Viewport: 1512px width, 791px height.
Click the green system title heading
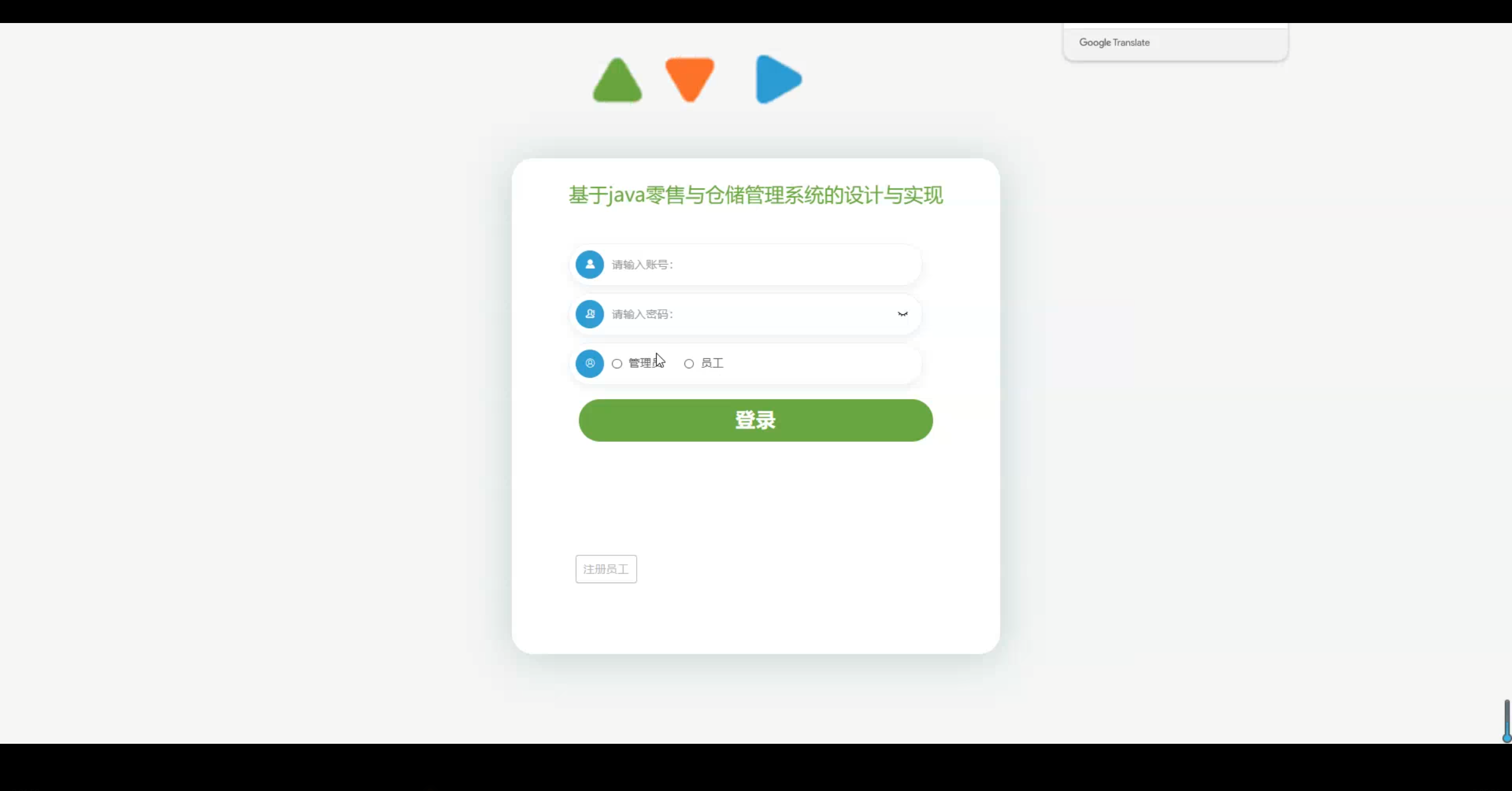coord(755,195)
